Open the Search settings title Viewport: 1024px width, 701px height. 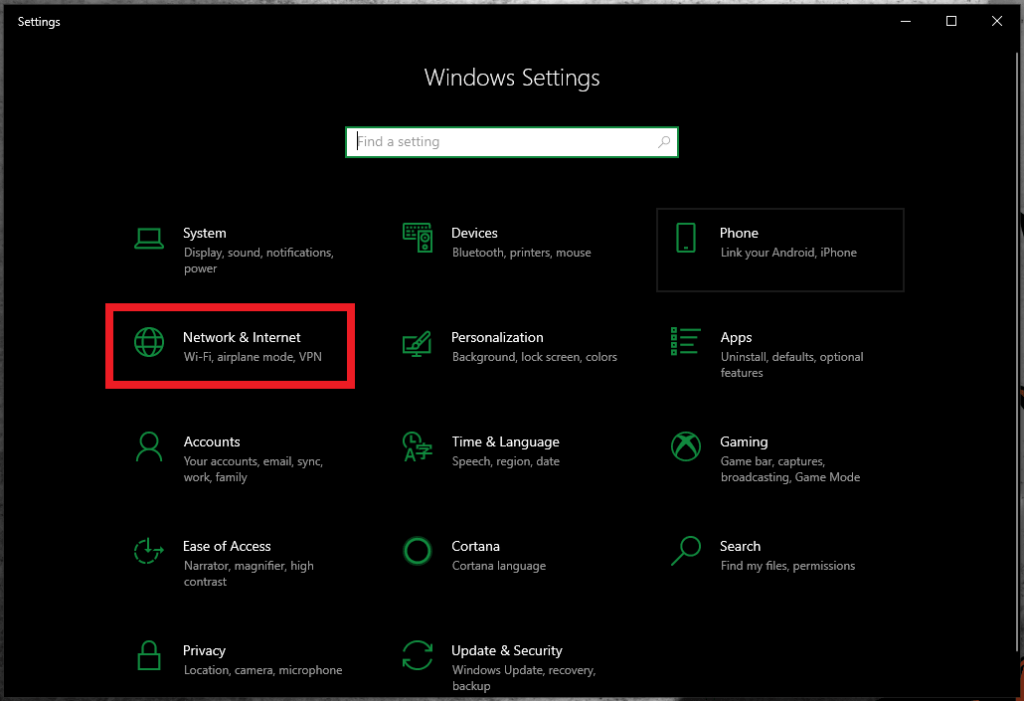tap(740, 546)
